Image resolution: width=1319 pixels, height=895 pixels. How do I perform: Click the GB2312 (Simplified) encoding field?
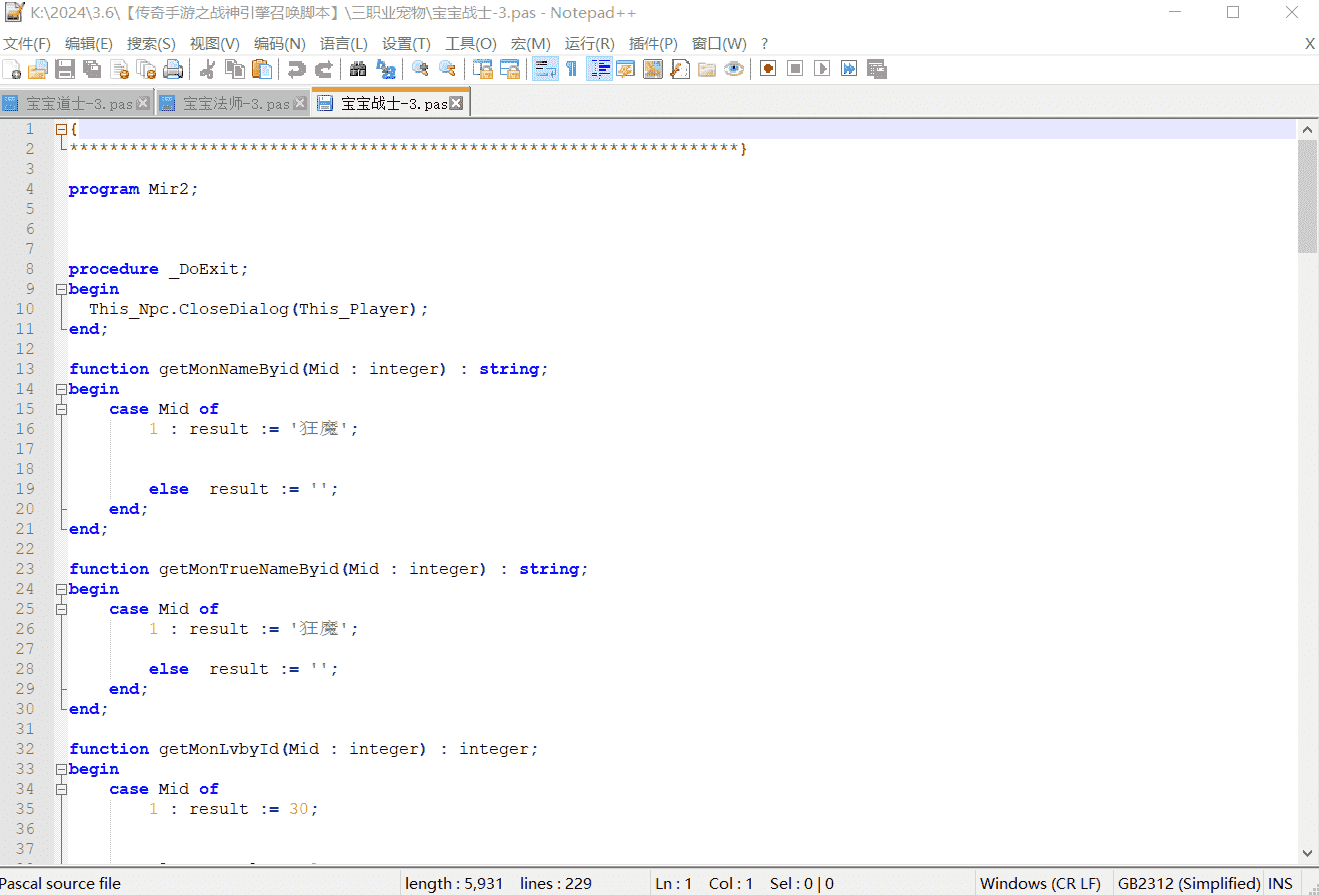point(1188,883)
